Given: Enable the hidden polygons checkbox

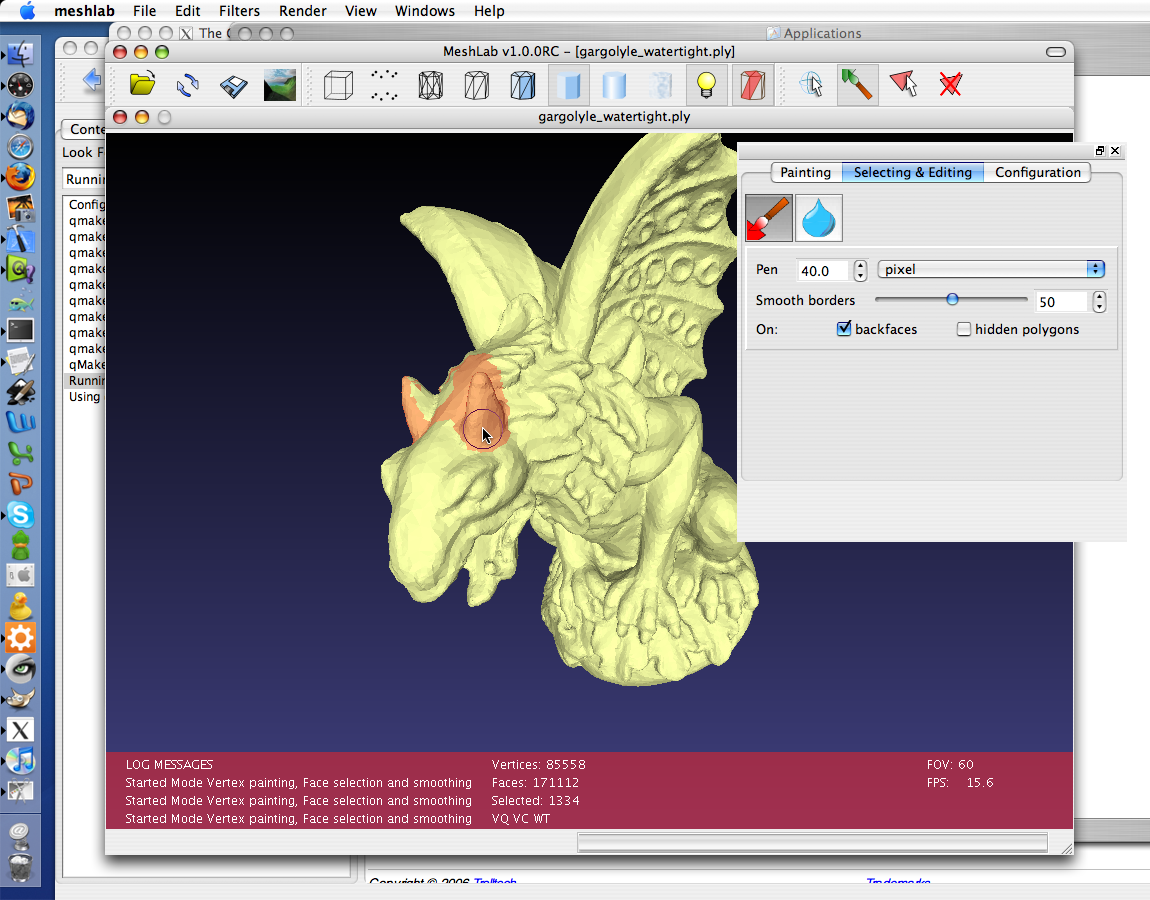Looking at the screenshot, I should click(964, 329).
